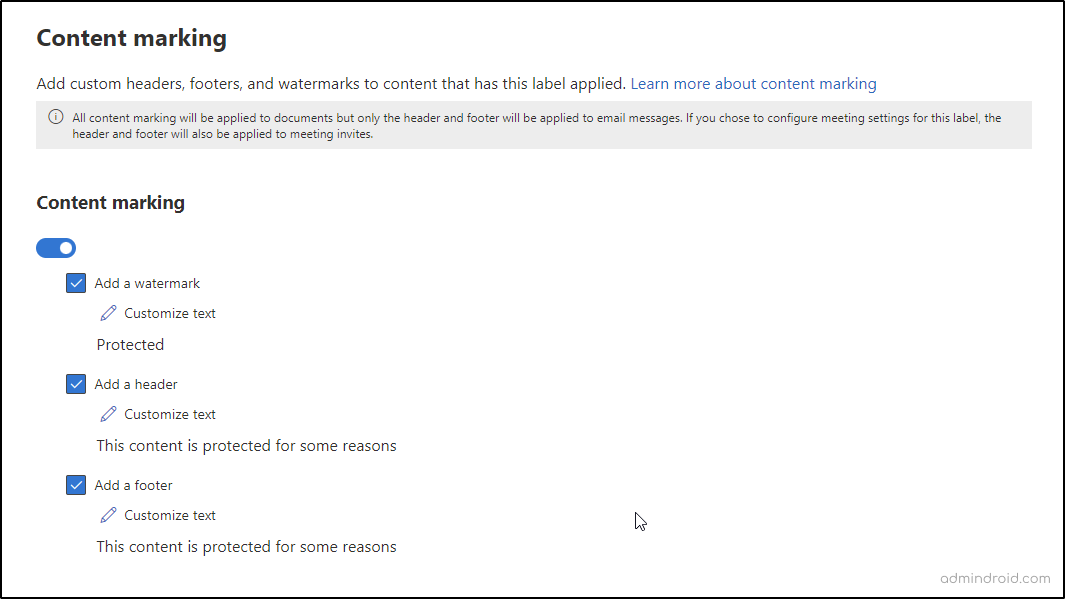Click Customize text under Add a header
Image resolution: width=1065 pixels, height=599 pixels.
(170, 414)
